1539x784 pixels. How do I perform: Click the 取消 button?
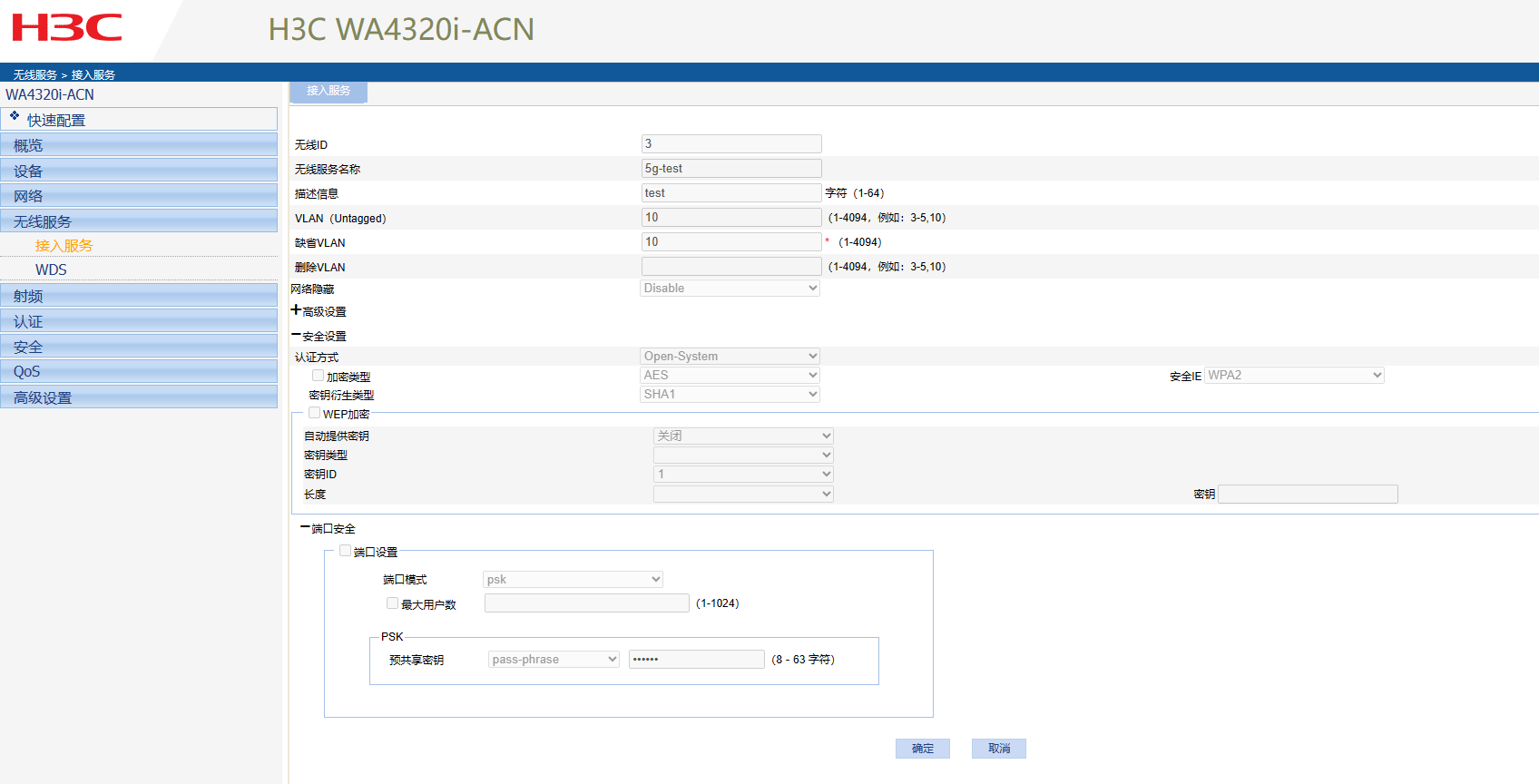[x=999, y=749]
